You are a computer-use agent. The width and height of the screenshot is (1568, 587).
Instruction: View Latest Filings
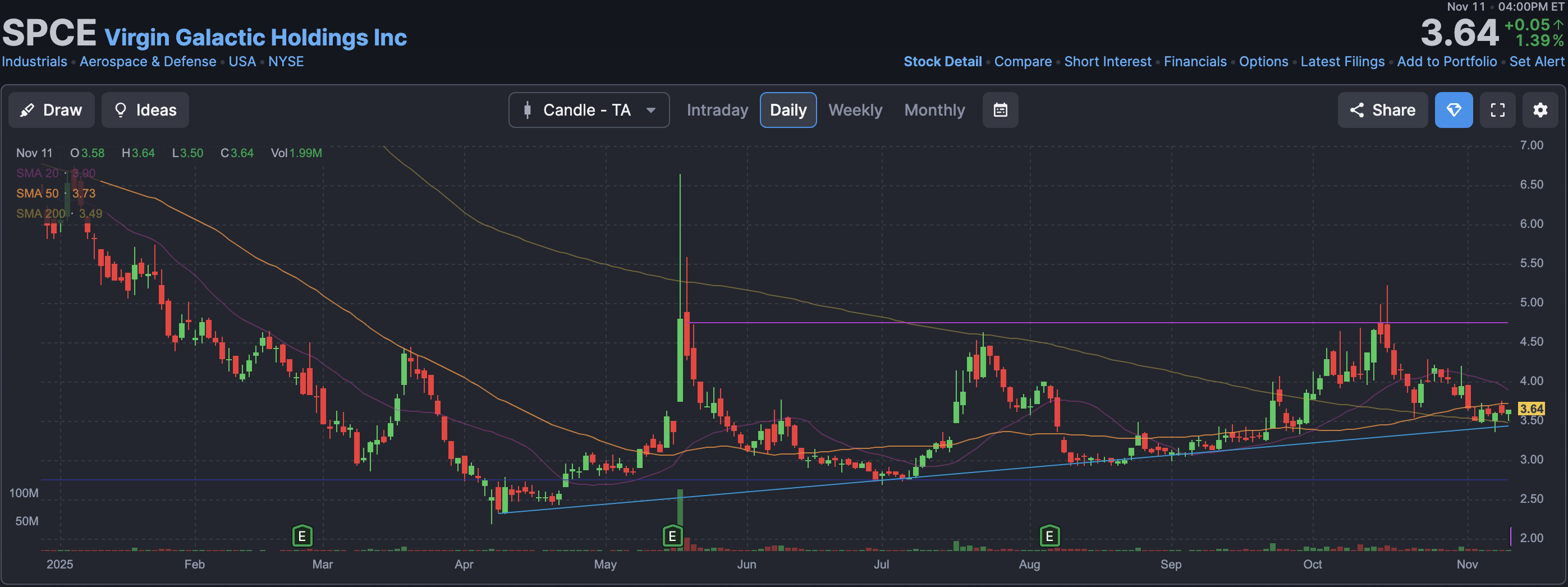click(1342, 62)
